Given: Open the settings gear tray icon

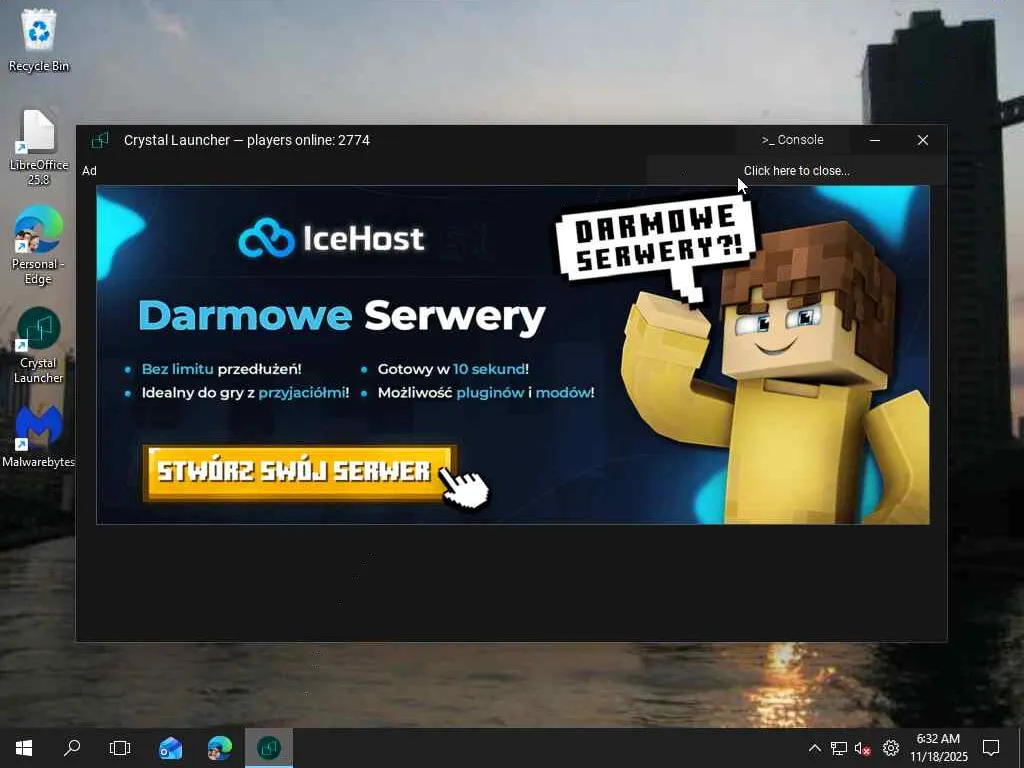Looking at the screenshot, I should [x=891, y=748].
